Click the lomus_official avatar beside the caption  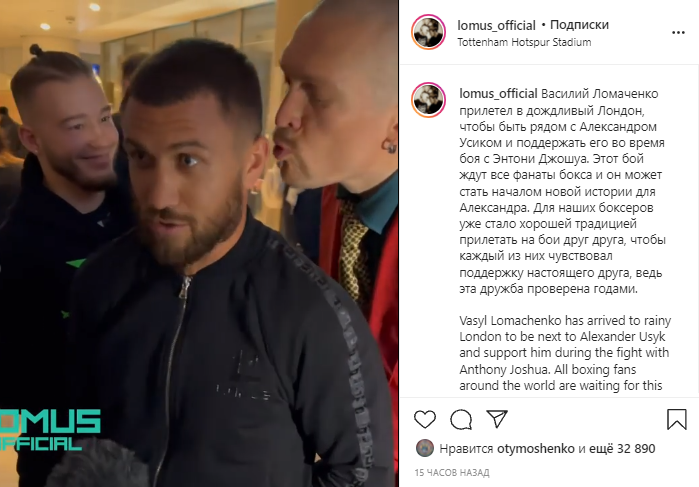tap(428, 100)
